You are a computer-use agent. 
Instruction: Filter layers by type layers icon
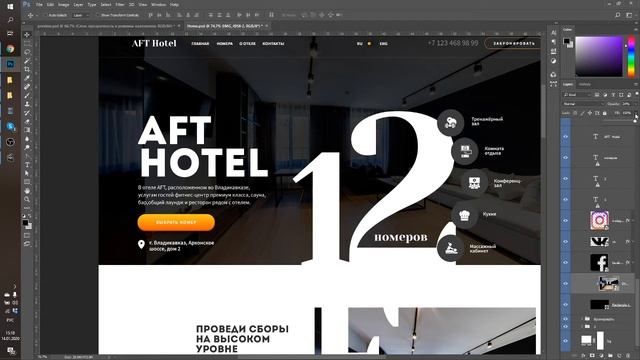point(613,95)
